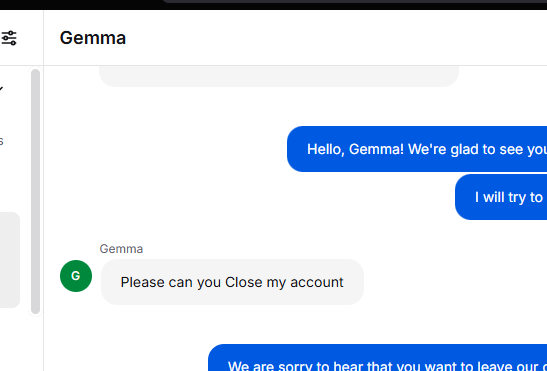The image size is (547, 371).
Task: Click the black window title bar
Action: click(x=80, y=5)
